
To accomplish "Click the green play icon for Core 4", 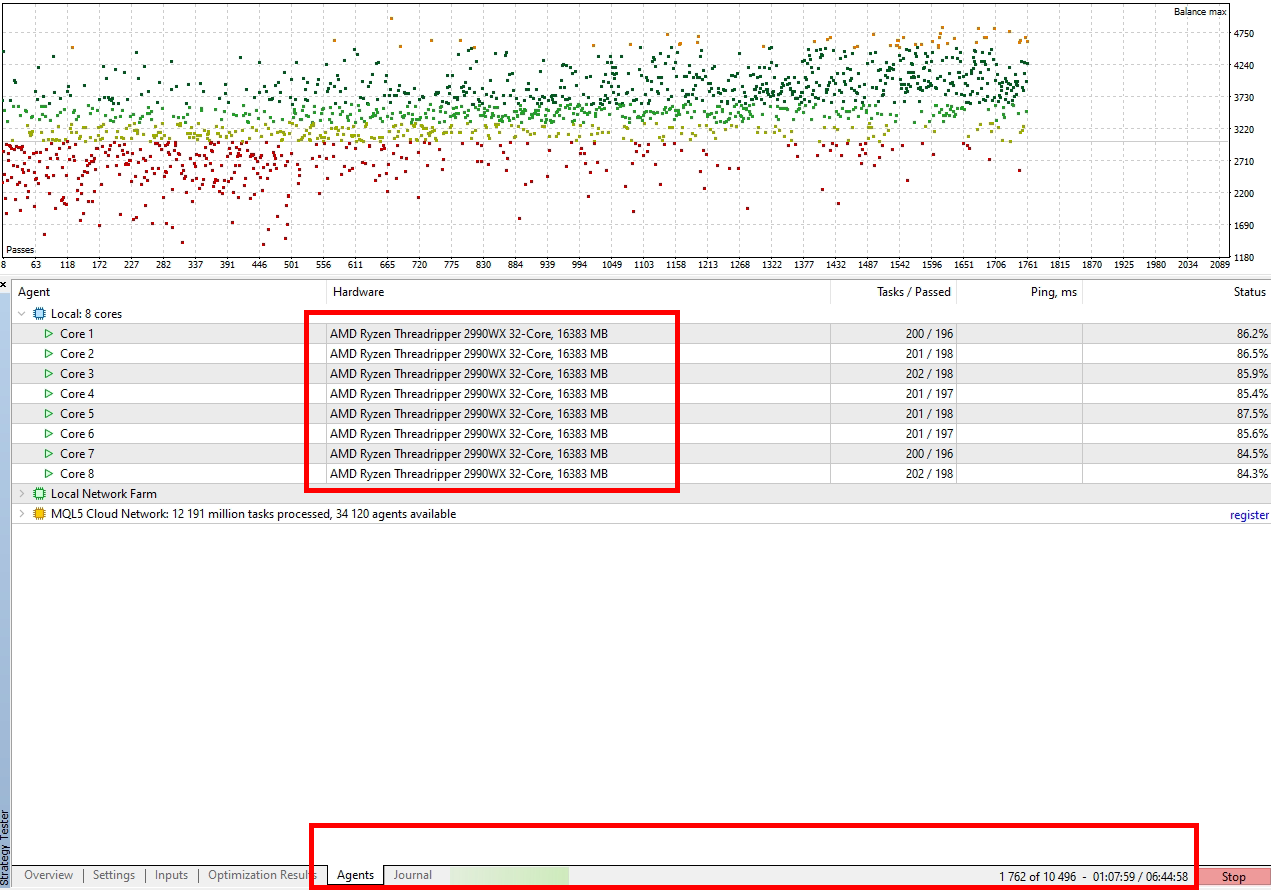I will 48,394.
